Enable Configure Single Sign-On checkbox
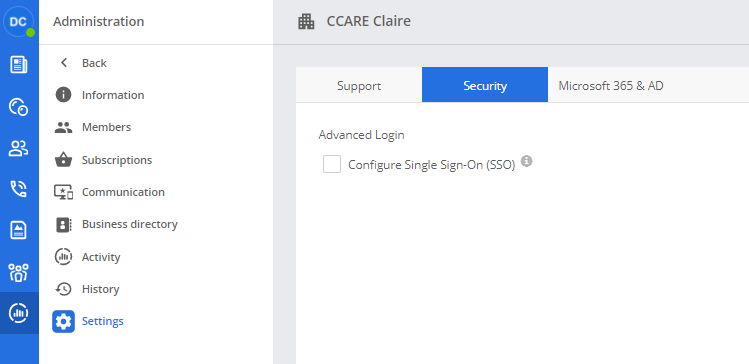The image size is (749, 364). (x=332, y=164)
